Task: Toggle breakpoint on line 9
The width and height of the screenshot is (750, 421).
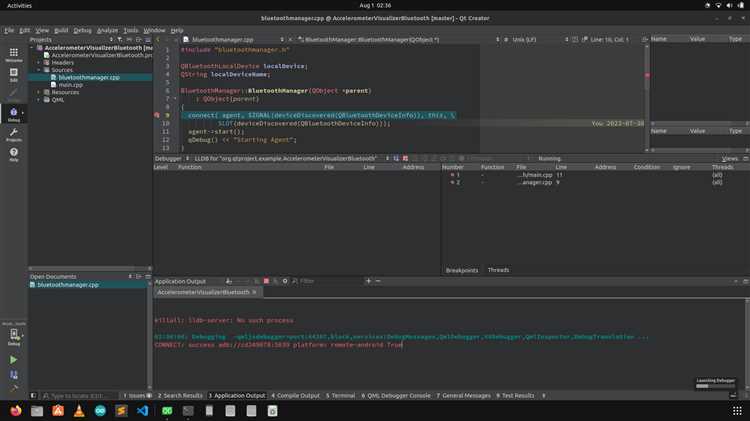Action: click(157, 115)
